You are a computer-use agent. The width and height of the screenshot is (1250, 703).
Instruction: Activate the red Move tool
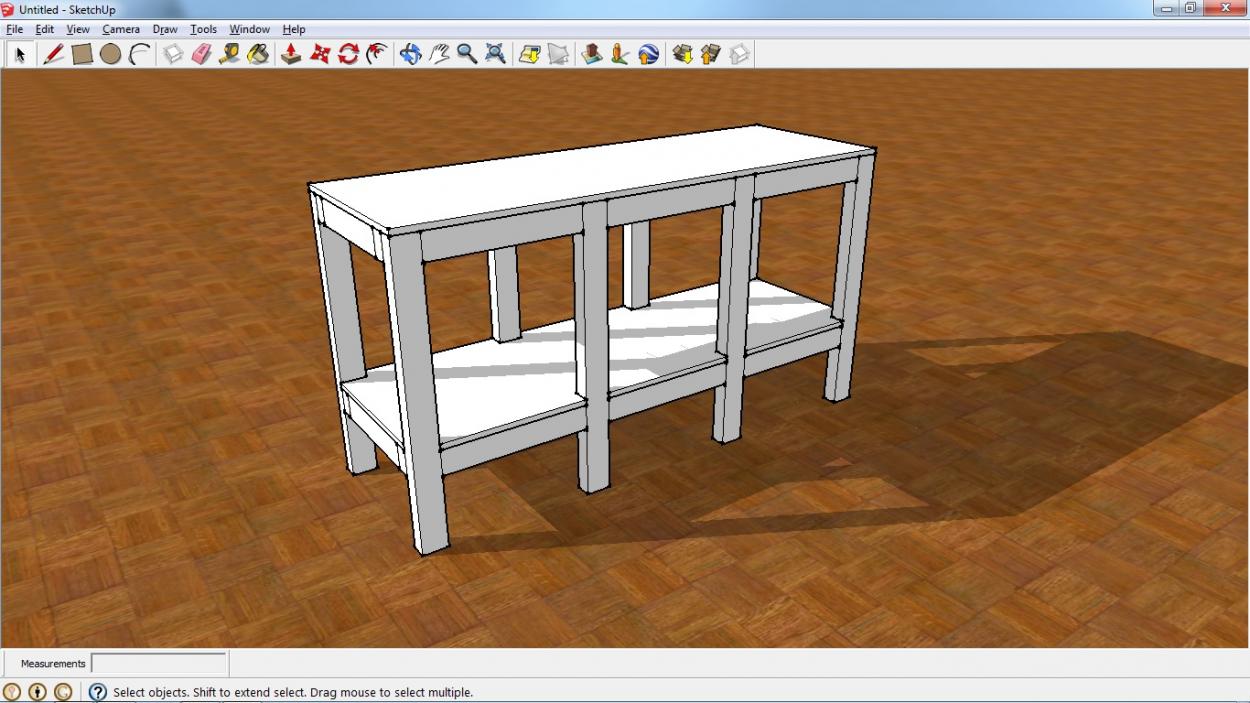click(320, 54)
